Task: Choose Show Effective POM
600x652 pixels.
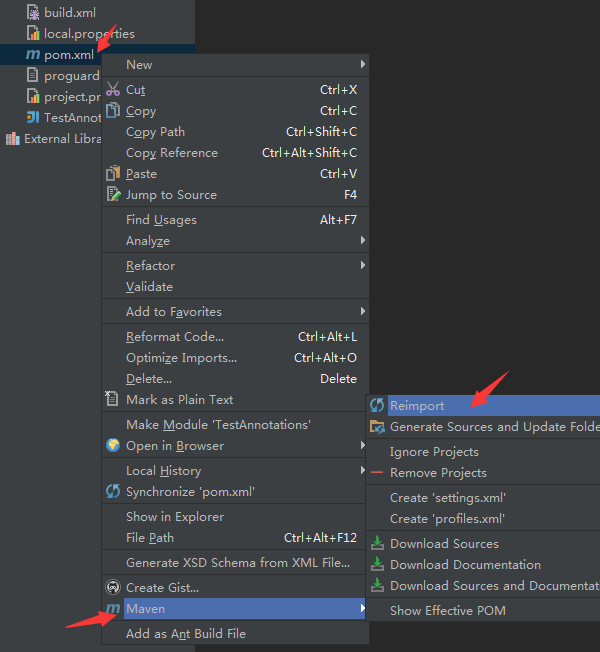Action: pos(447,611)
